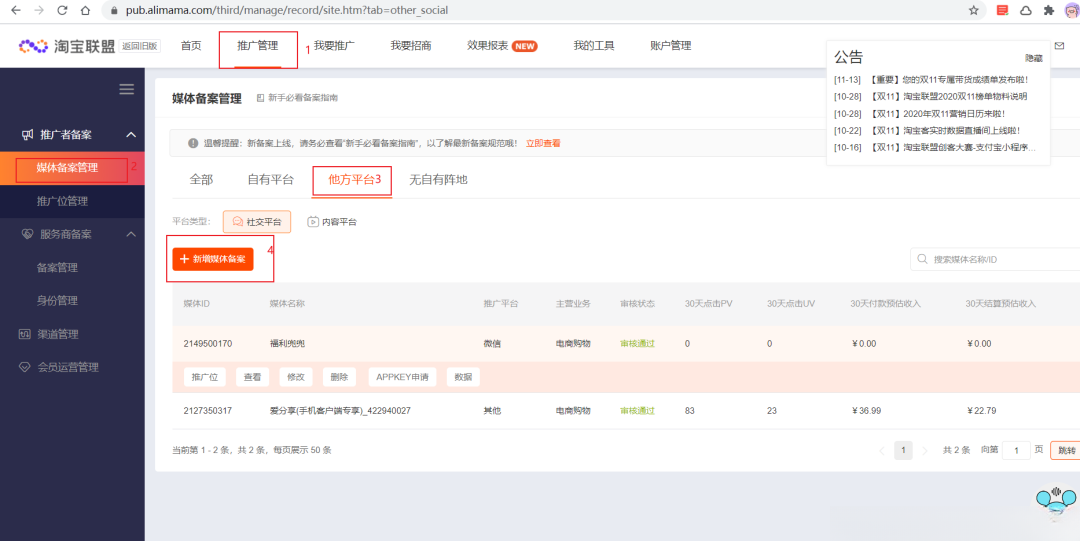
Task: Click 返回旧版 button beside logo
Action: tap(140, 46)
